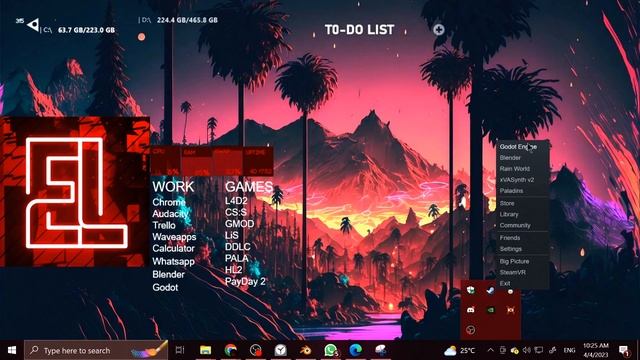Switch the ENG input language indicator
The height and width of the screenshot is (360, 640).
569,350
